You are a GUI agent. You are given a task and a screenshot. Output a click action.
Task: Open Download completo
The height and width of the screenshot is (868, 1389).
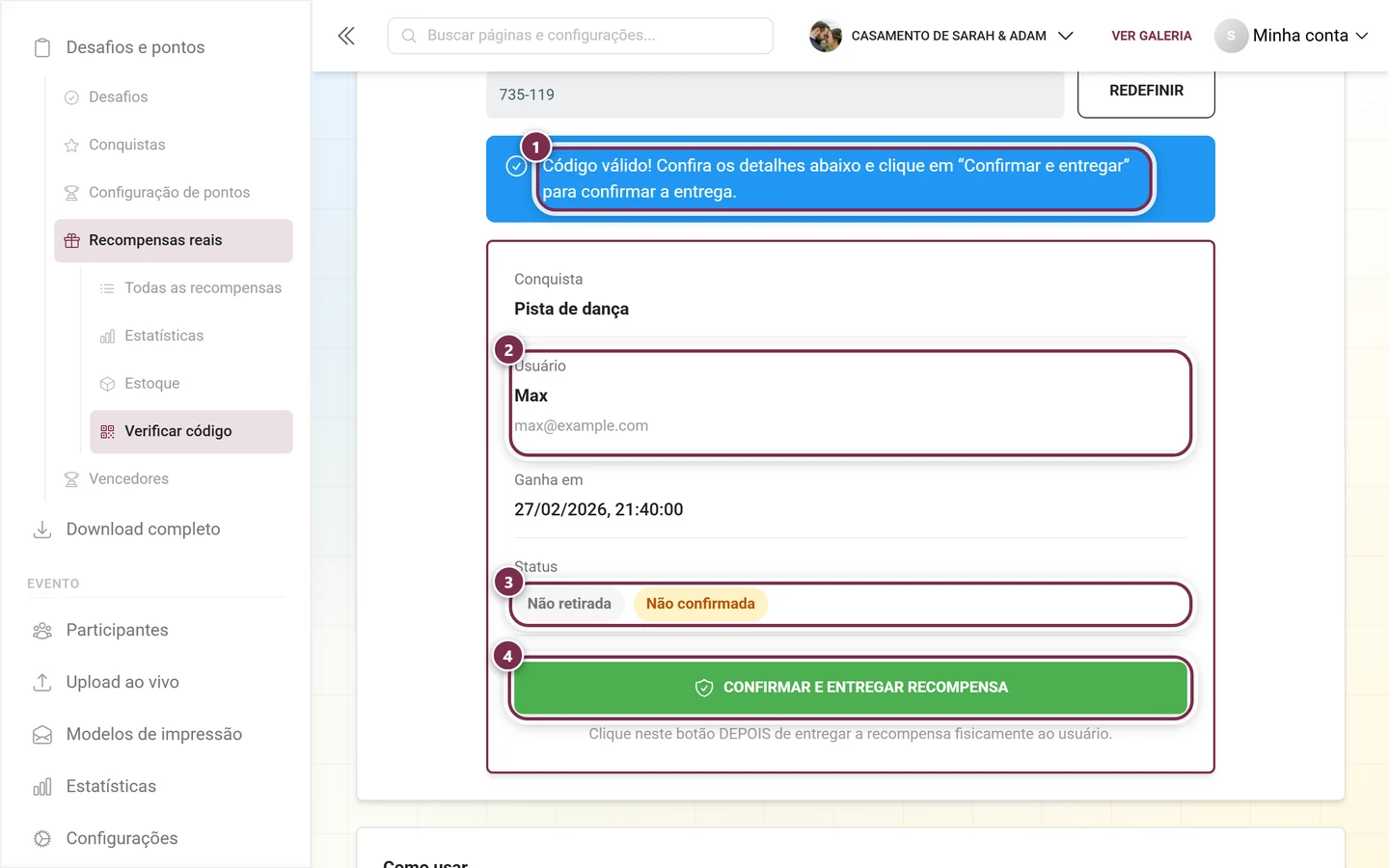point(144,529)
